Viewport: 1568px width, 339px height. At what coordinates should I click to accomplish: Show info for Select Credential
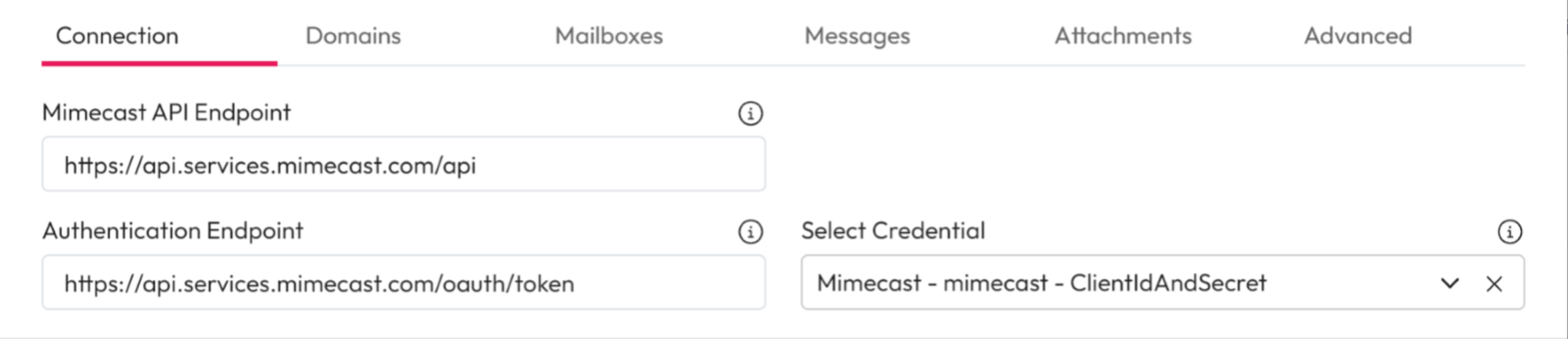1509,232
